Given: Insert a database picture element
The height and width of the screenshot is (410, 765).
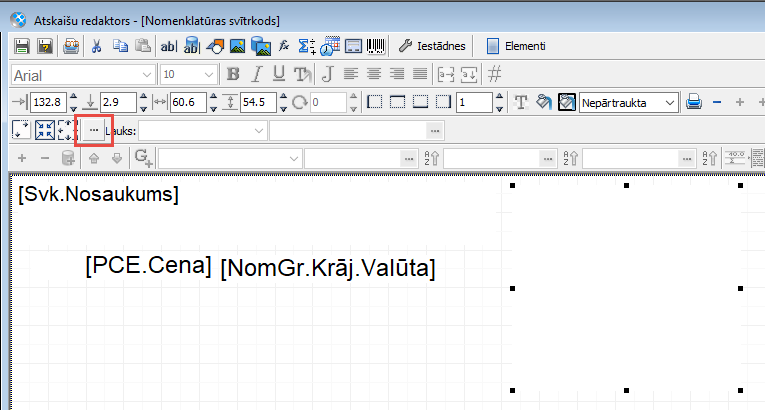Looking at the screenshot, I should [x=261, y=46].
